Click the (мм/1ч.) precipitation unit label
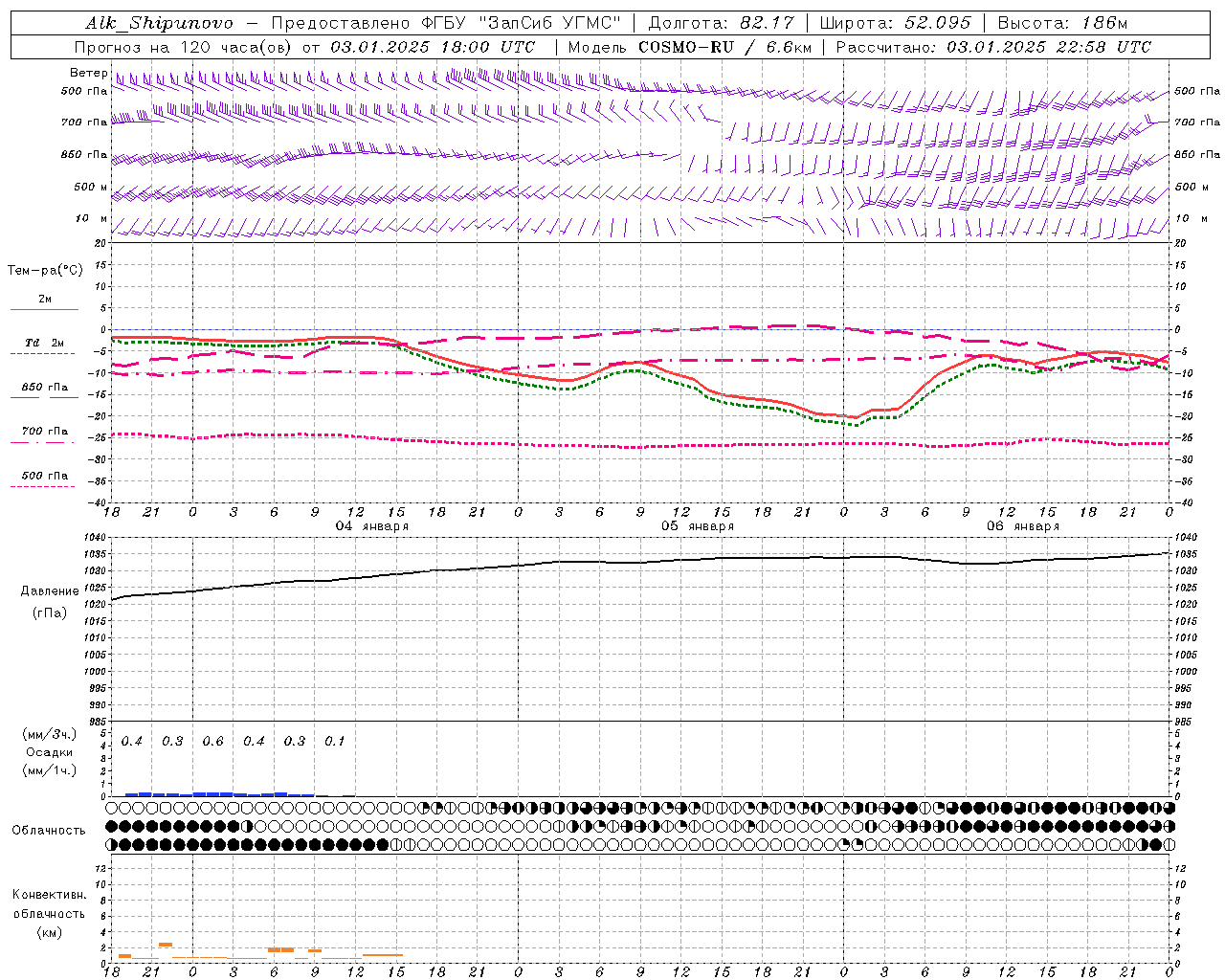The width and height of the screenshot is (1225, 980). pos(50,769)
